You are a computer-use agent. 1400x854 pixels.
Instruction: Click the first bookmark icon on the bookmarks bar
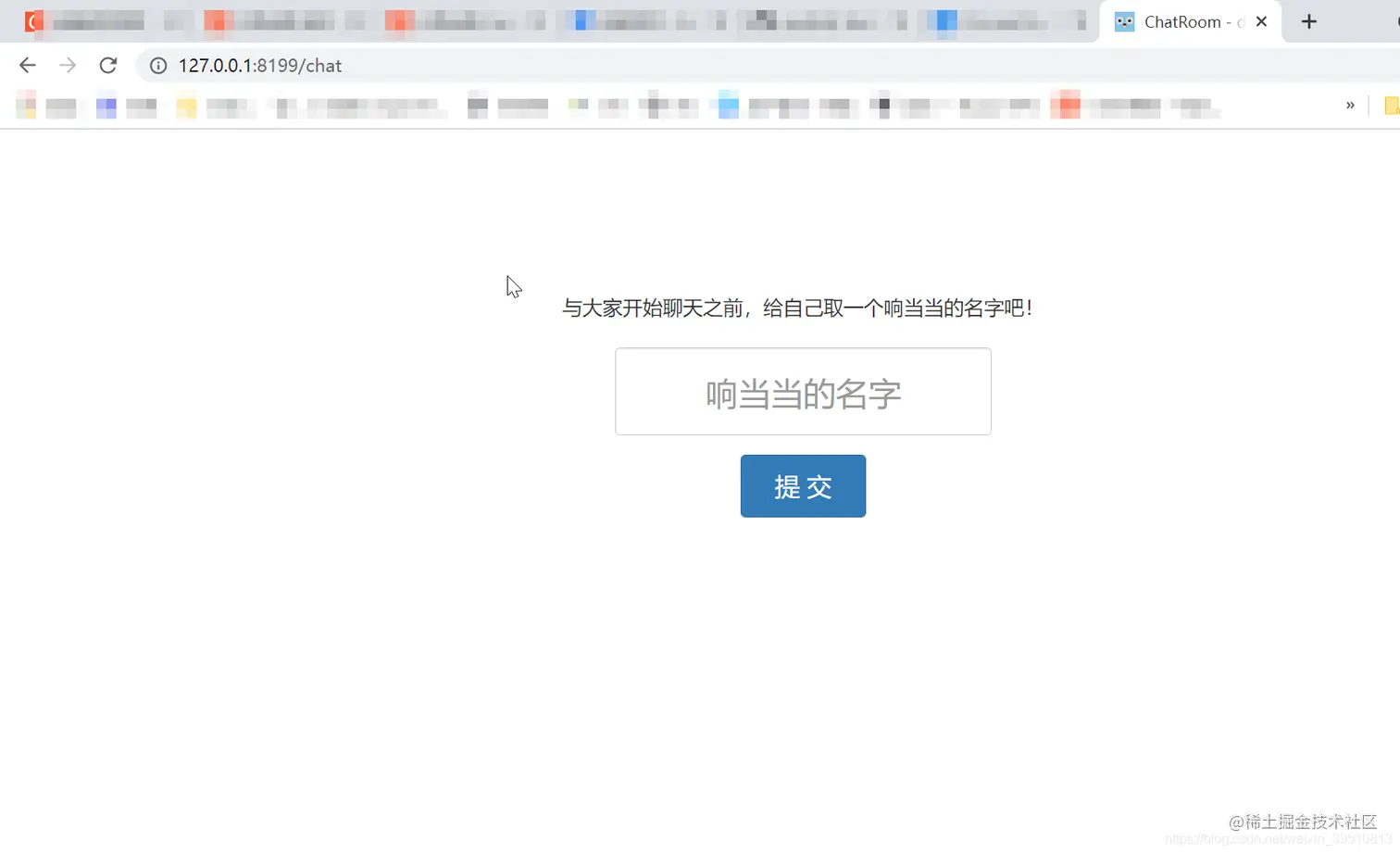25,105
